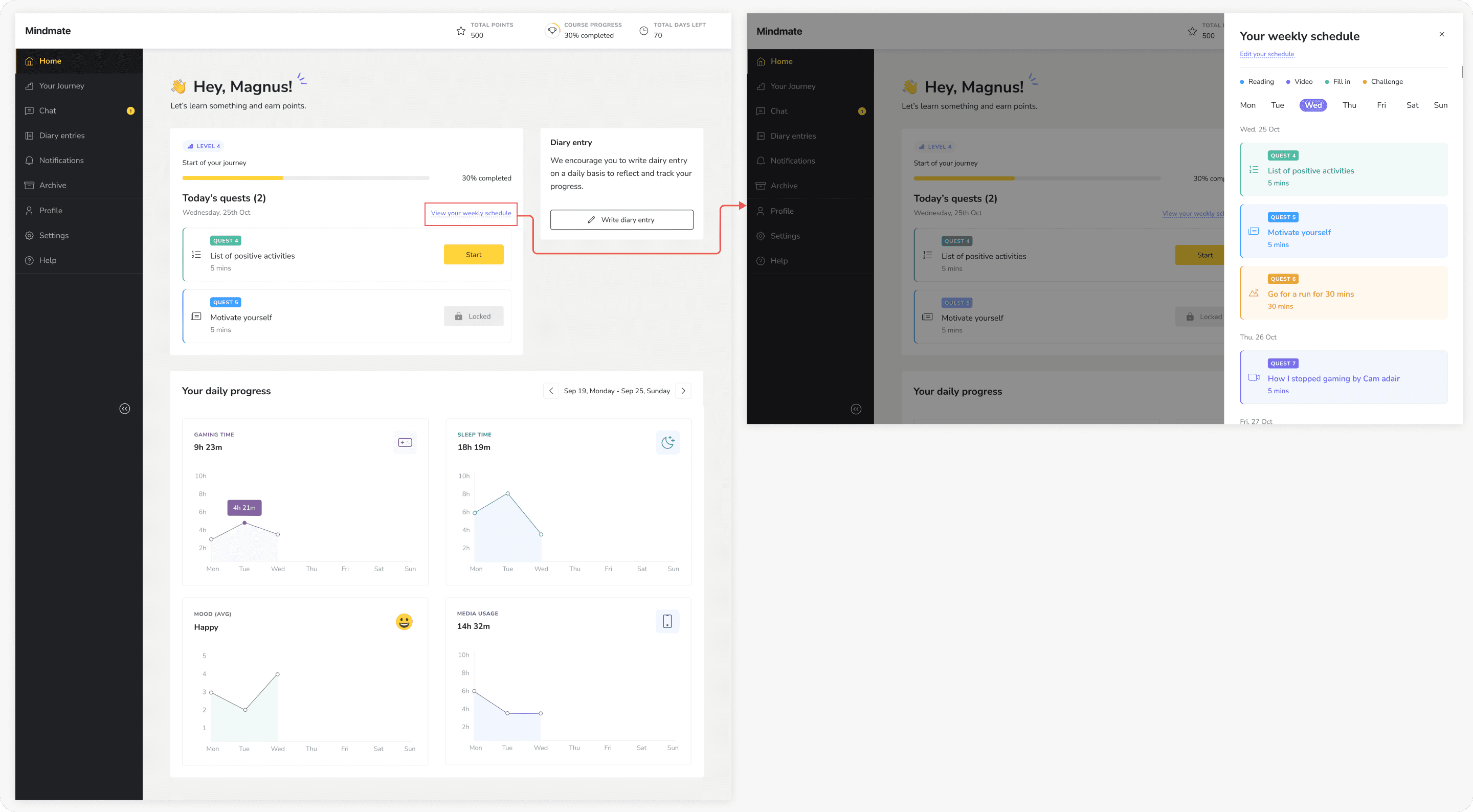Click the View your weekly schedule link in left window
1473x812 pixels.
pyautogui.click(x=471, y=213)
